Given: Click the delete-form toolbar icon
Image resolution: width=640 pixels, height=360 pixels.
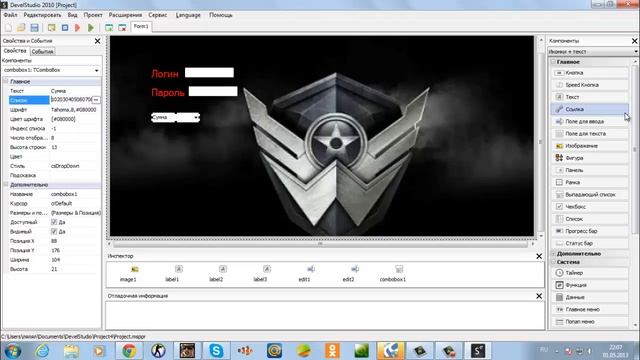Looking at the screenshot, I should click(x=122, y=28).
